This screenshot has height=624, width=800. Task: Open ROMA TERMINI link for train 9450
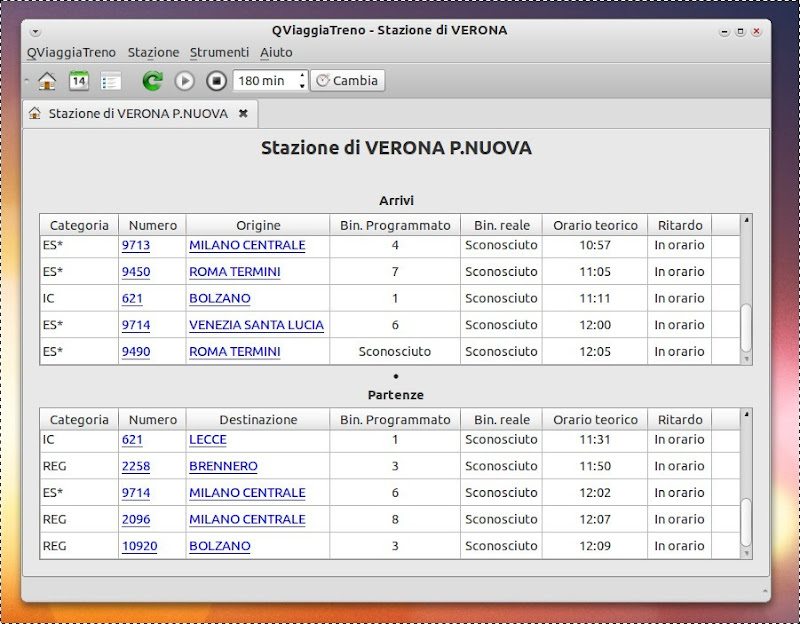235,271
